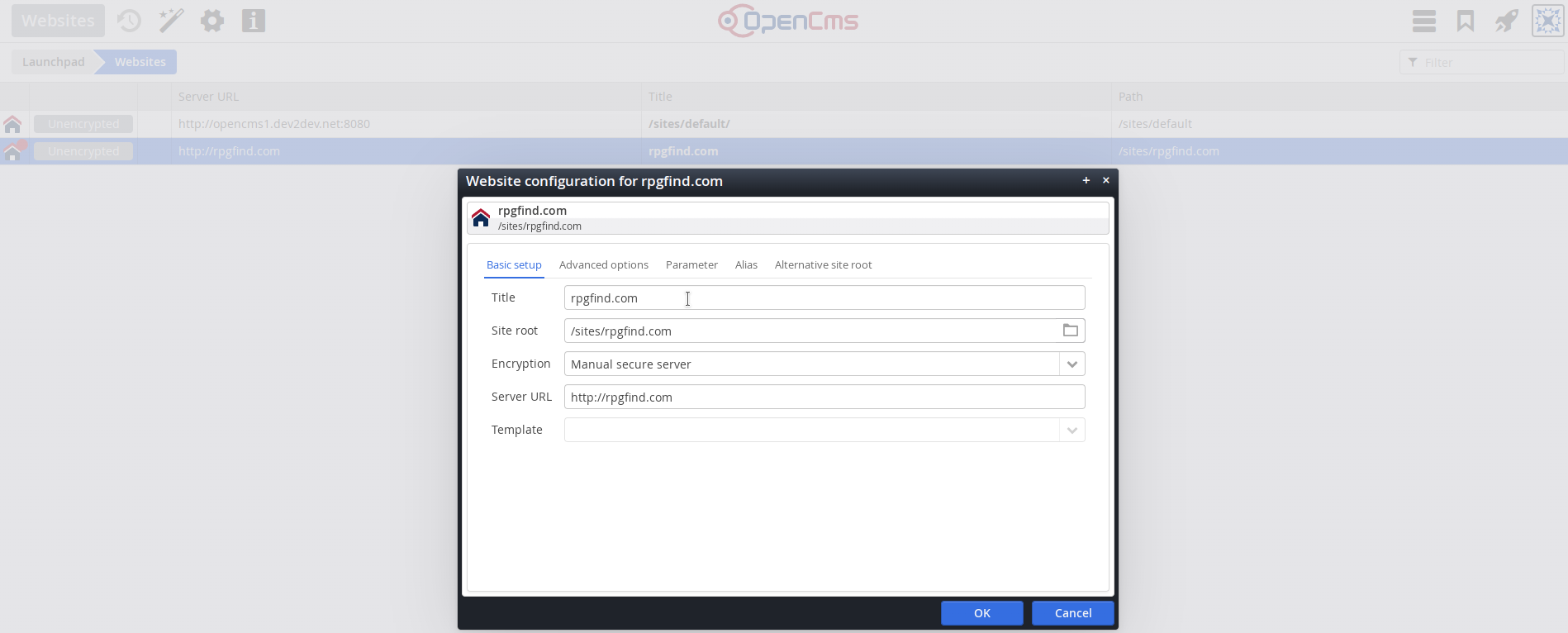Click the info icon in toolbar
The height and width of the screenshot is (633, 1568).
pyautogui.click(x=254, y=21)
